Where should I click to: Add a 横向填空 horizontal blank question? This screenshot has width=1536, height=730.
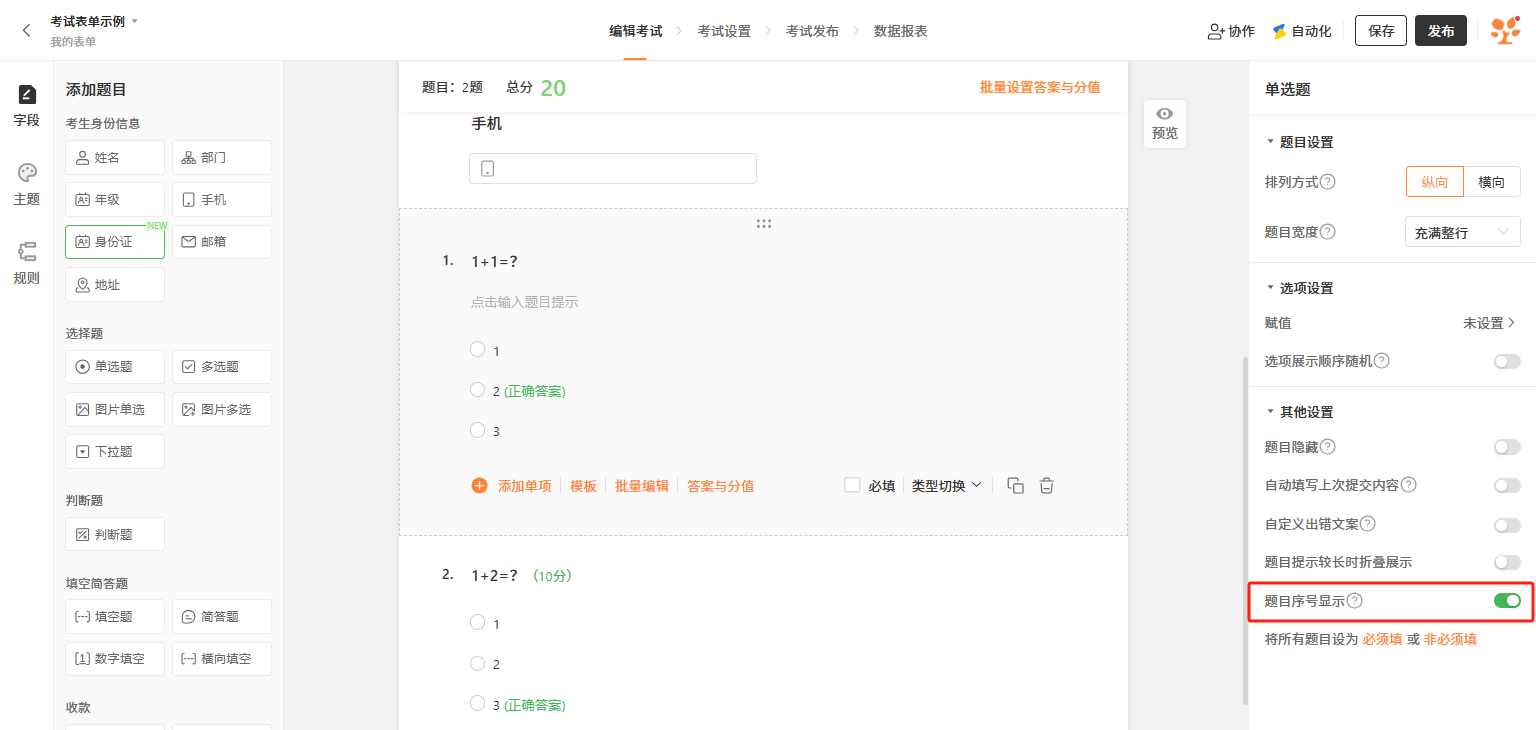coord(222,659)
